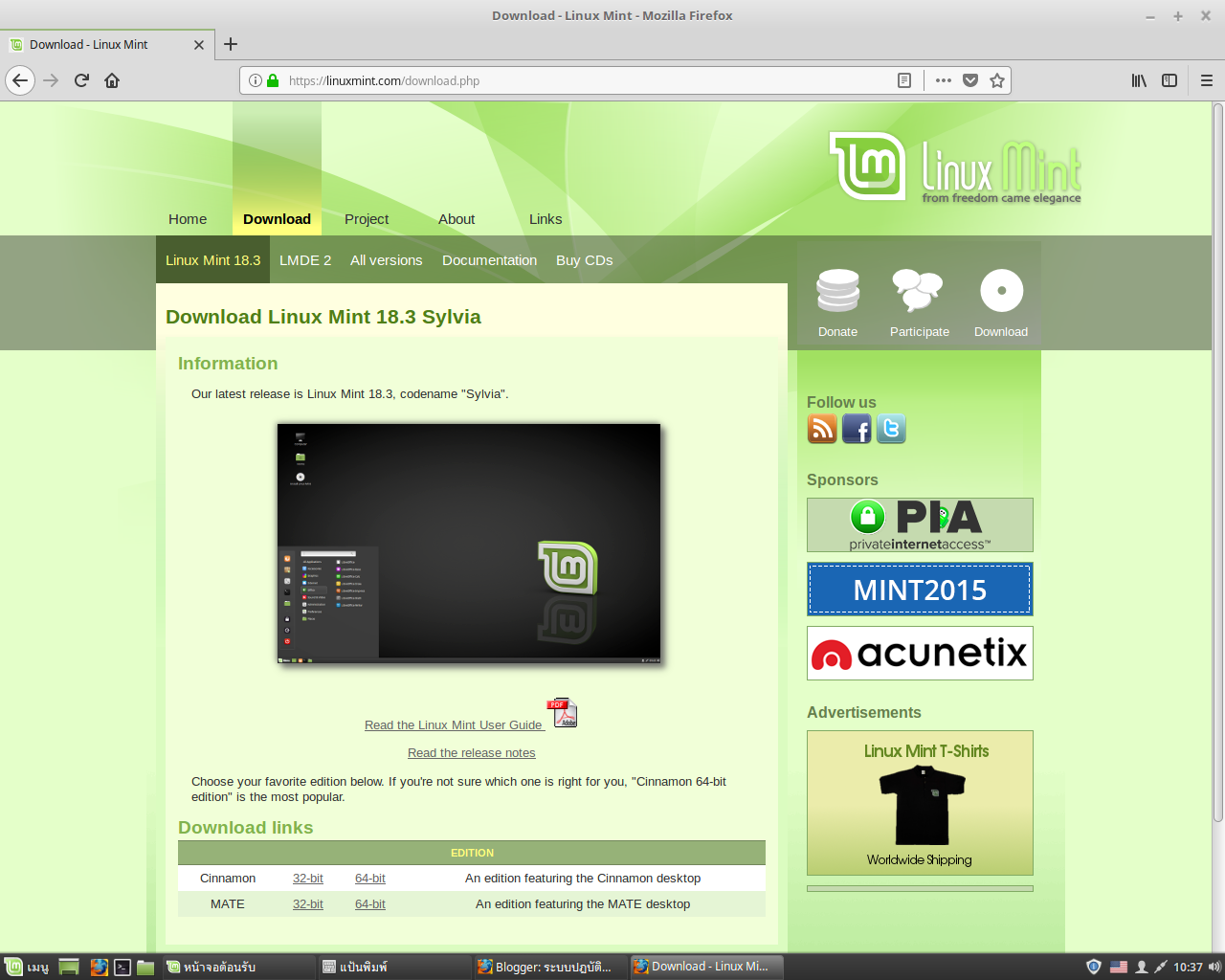Click the Download disc icon
Screen dimensions: 1225x980
click(x=1002, y=291)
